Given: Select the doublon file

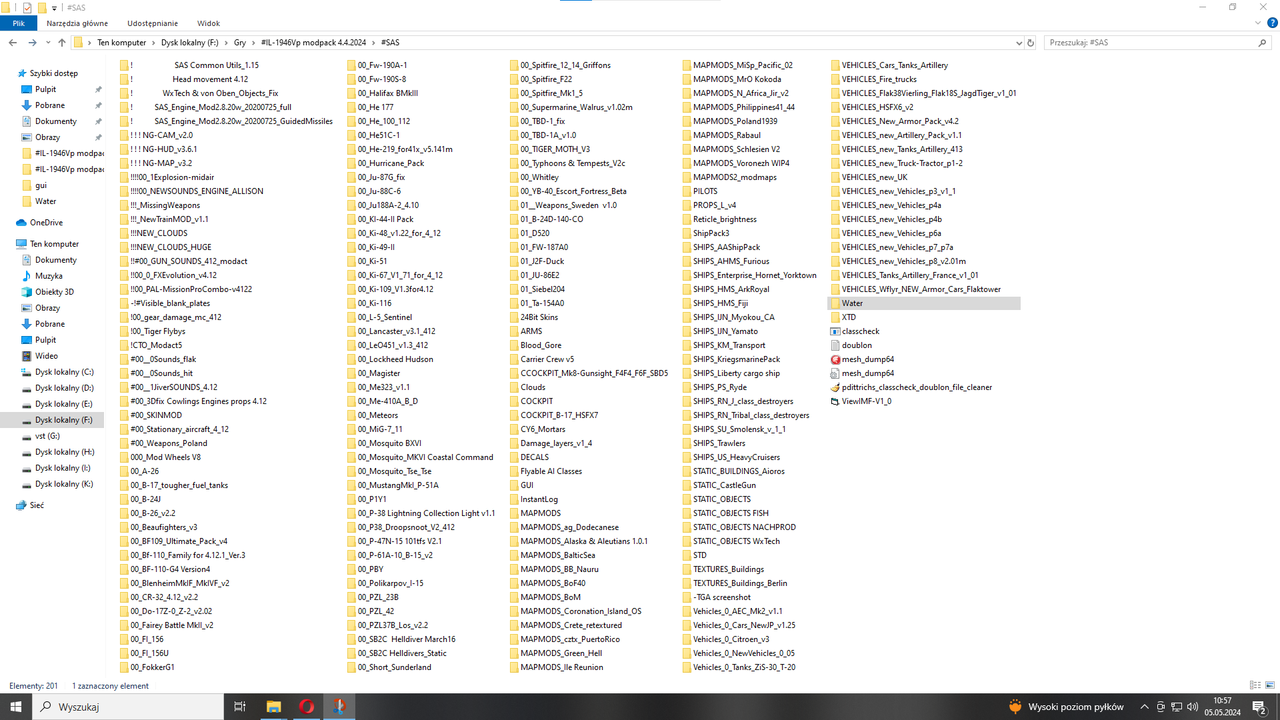Looking at the screenshot, I should tap(851, 345).
